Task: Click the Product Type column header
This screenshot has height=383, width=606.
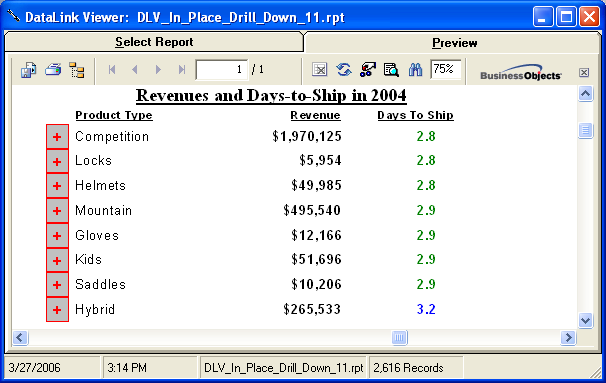Action: [114, 115]
